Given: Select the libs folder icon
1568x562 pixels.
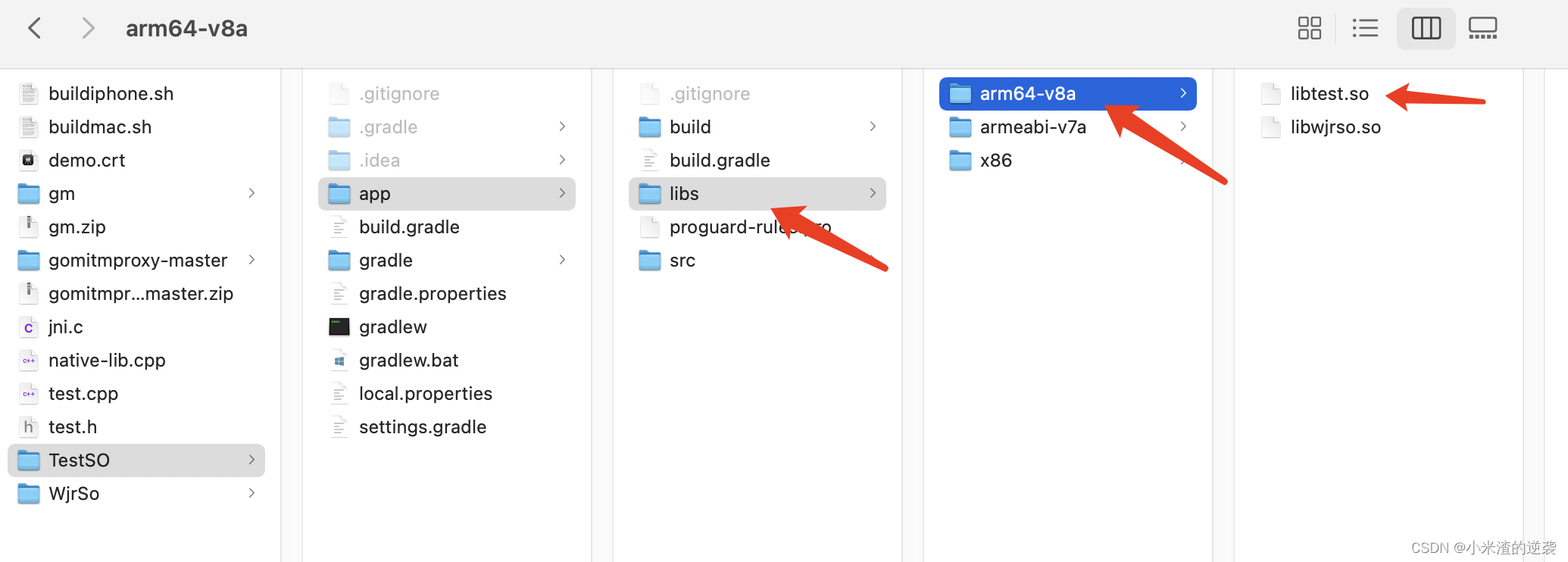Looking at the screenshot, I should coord(650,194).
